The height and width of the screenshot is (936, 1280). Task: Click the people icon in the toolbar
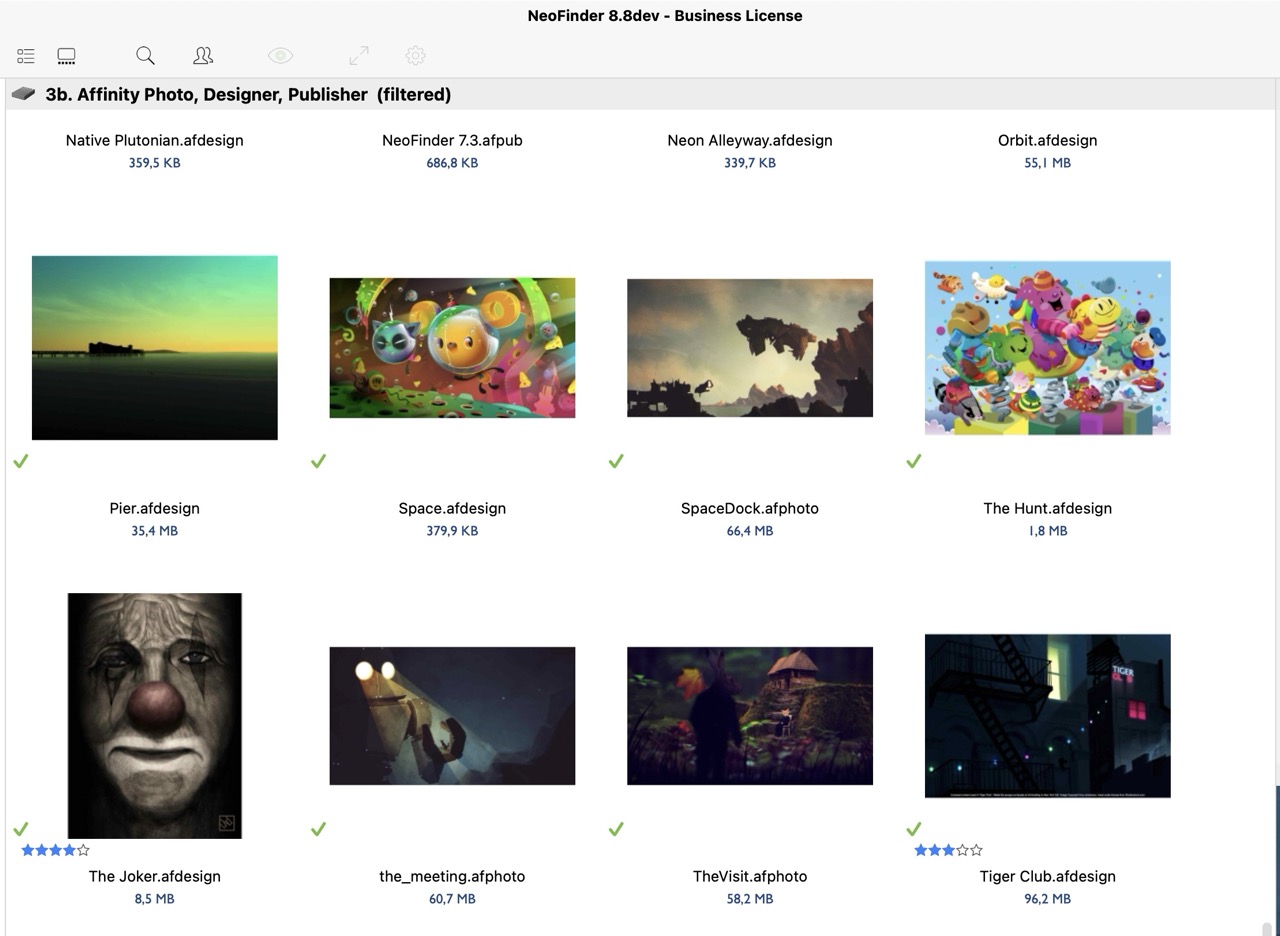point(203,56)
